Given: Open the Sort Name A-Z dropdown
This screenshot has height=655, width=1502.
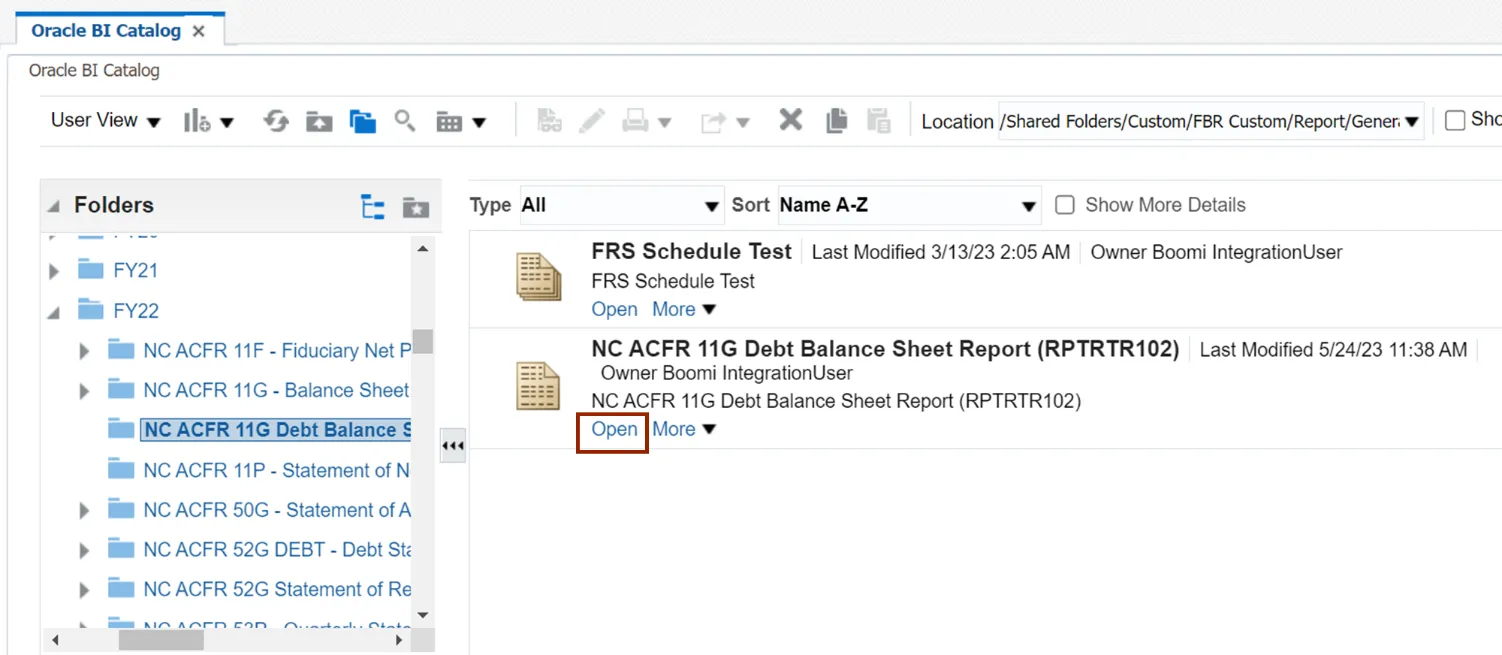Looking at the screenshot, I should click(x=908, y=205).
